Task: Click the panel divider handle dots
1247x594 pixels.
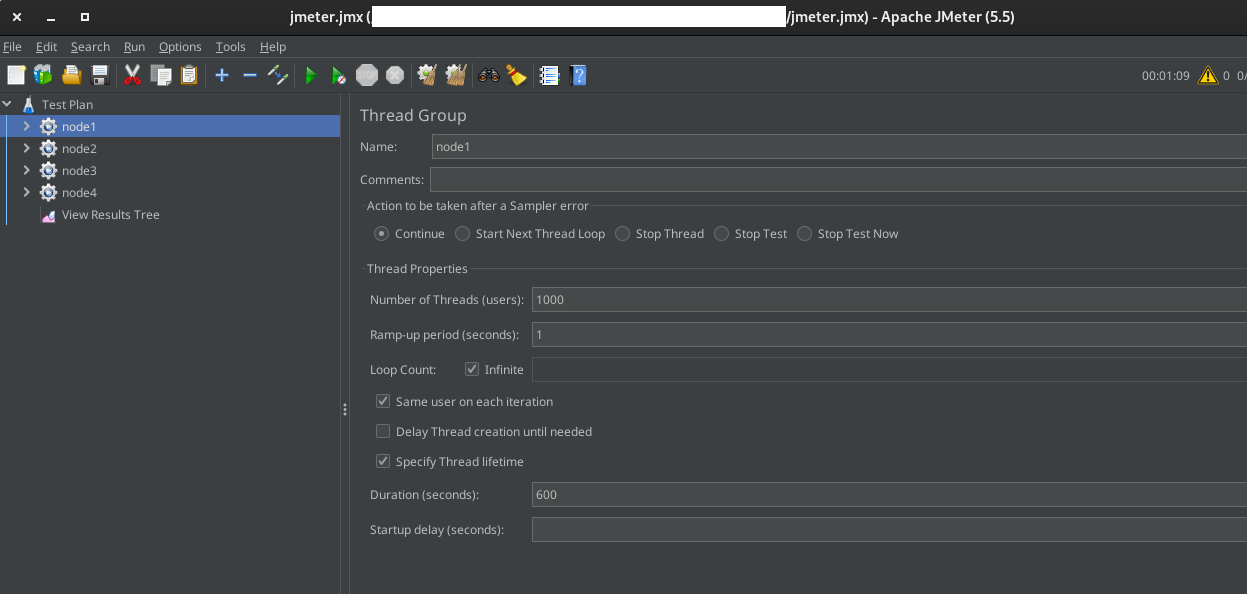Action: point(345,410)
